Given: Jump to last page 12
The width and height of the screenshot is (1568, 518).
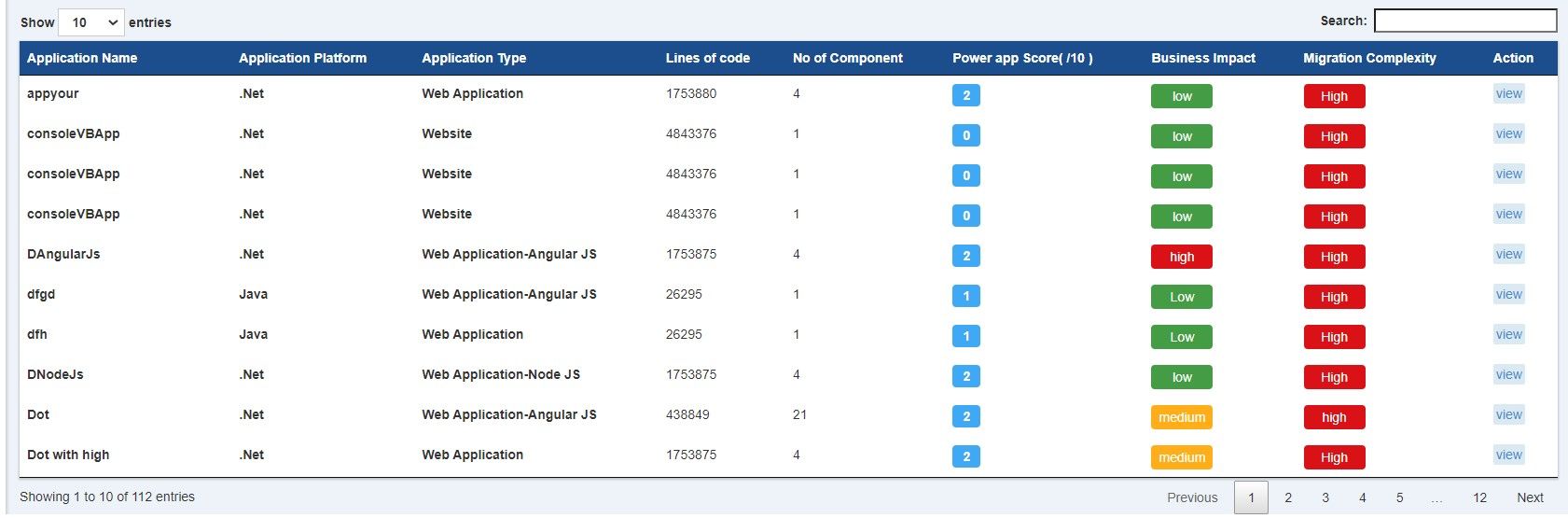Looking at the screenshot, I should [x=1479, y=497].
